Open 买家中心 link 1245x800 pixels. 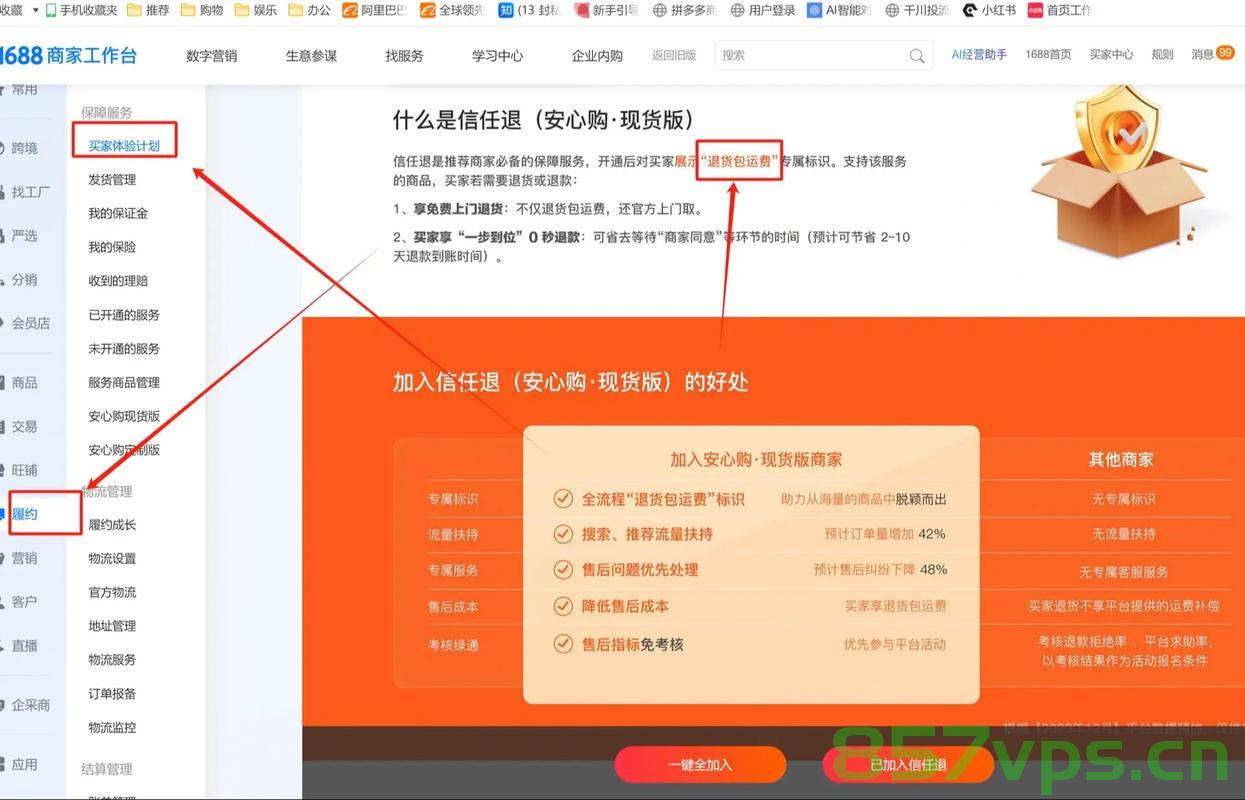pos(1111,55)
